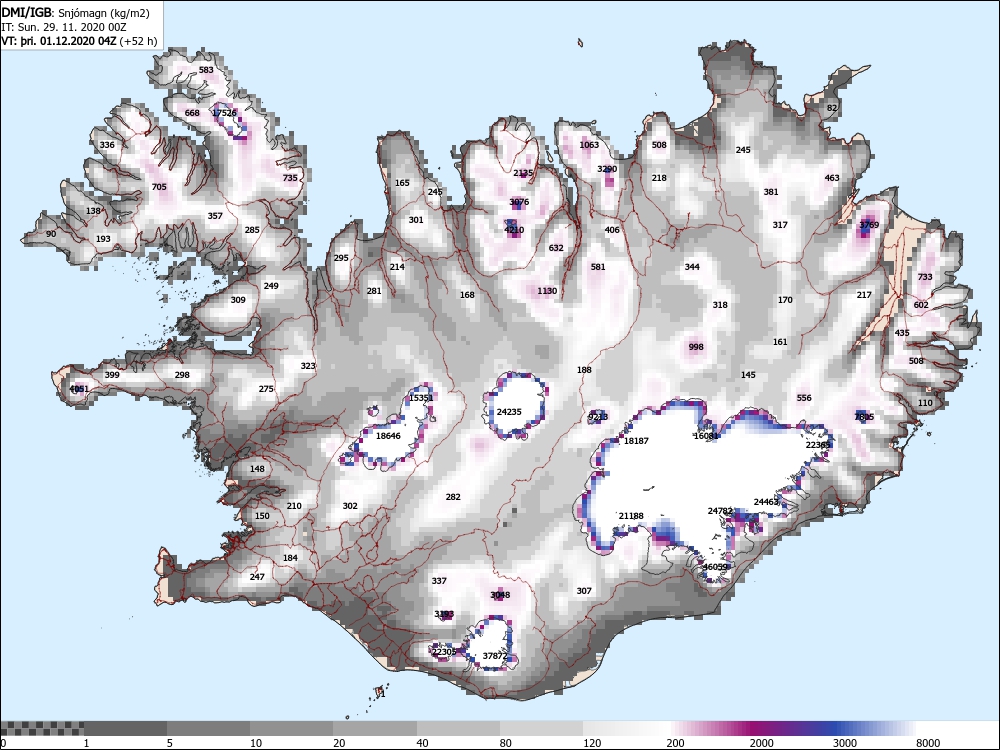Select the checkered 0–1 segment of the color scale

[x=42, y=728]
